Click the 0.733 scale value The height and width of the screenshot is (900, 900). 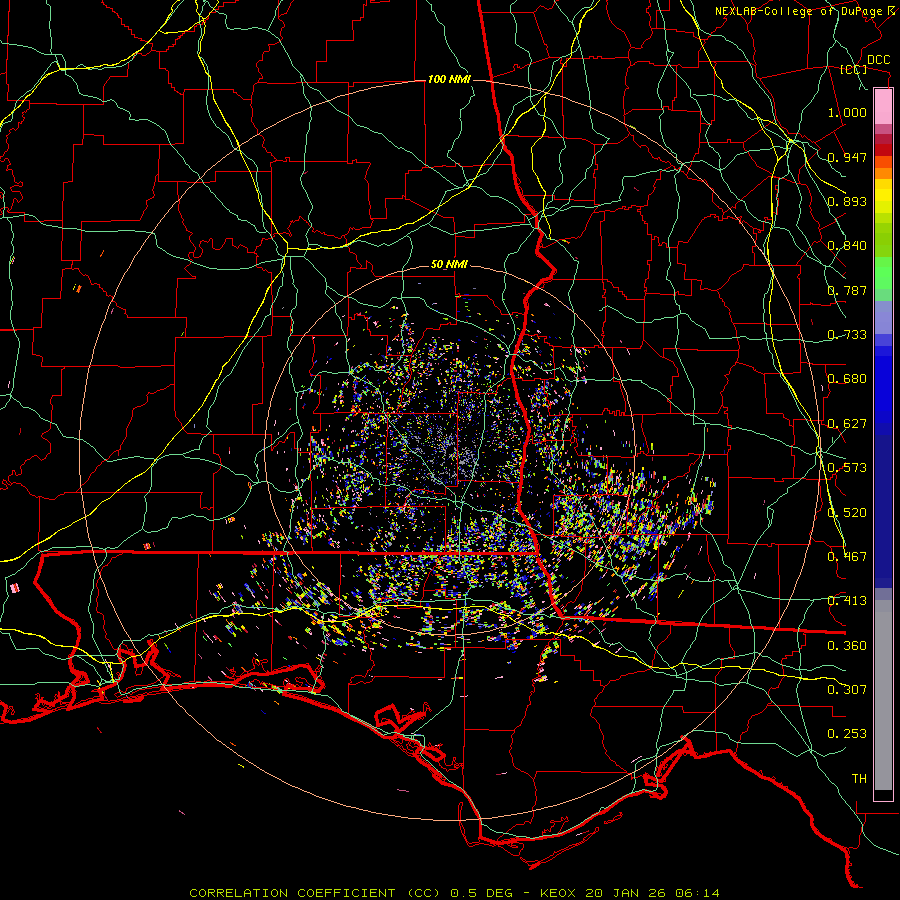847,335
